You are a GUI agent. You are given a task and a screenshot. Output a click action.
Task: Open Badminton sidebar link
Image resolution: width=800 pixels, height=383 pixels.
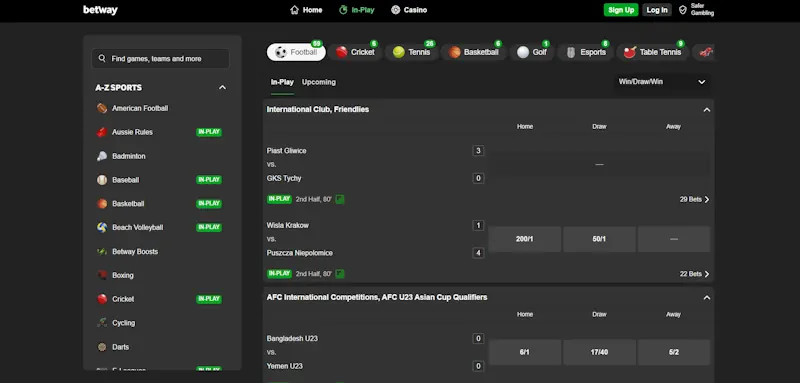pos(129,156)
